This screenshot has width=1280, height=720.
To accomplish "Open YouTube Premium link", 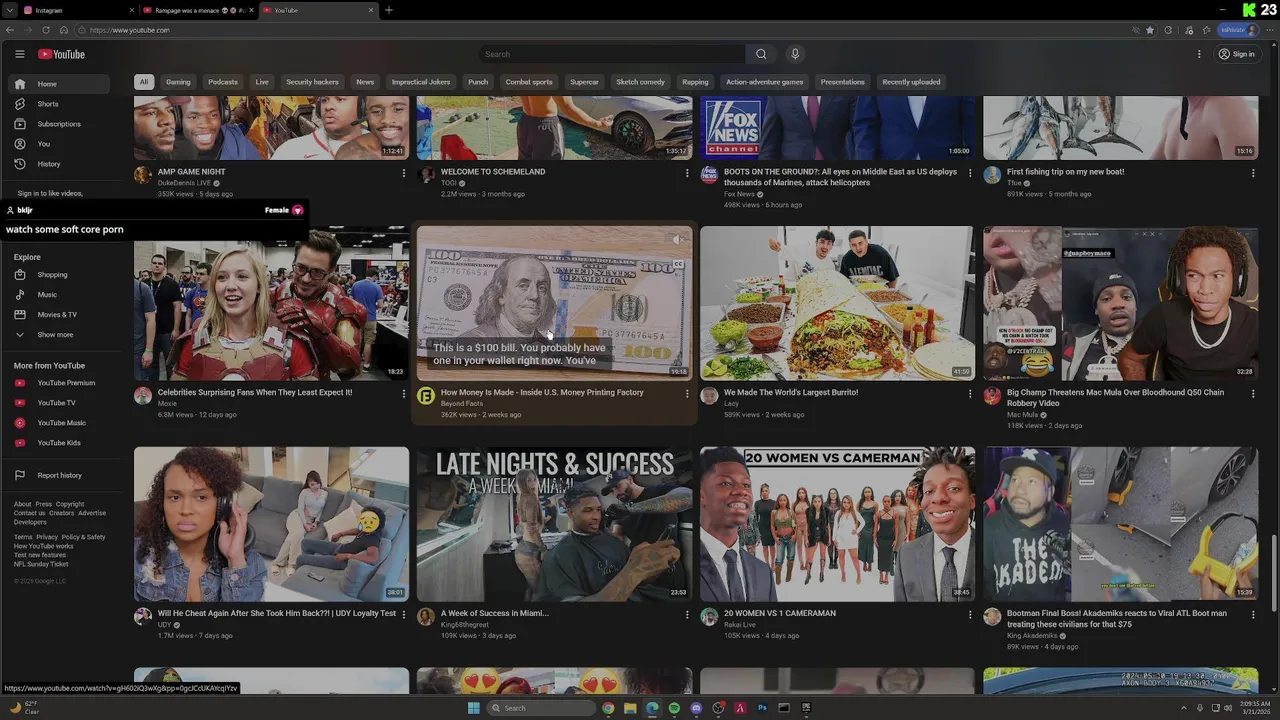I will (59, 383).
